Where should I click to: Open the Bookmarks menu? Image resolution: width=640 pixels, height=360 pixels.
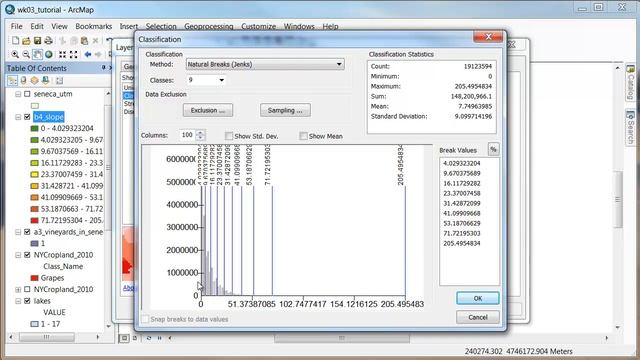pyautogui.click(x=93, y=27)
